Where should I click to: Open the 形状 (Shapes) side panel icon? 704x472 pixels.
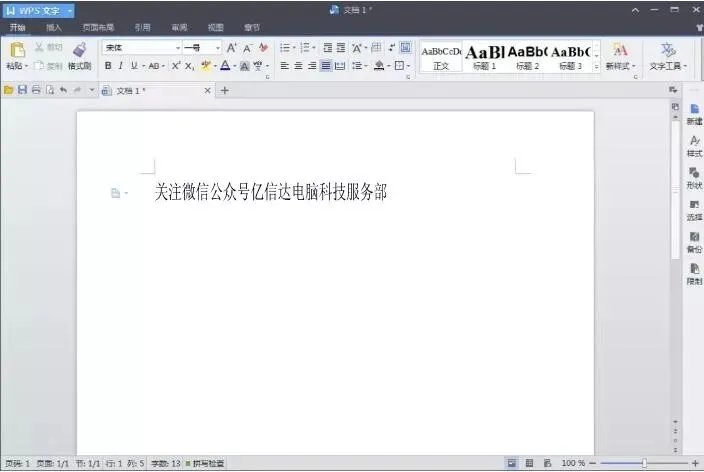point(694,178)
